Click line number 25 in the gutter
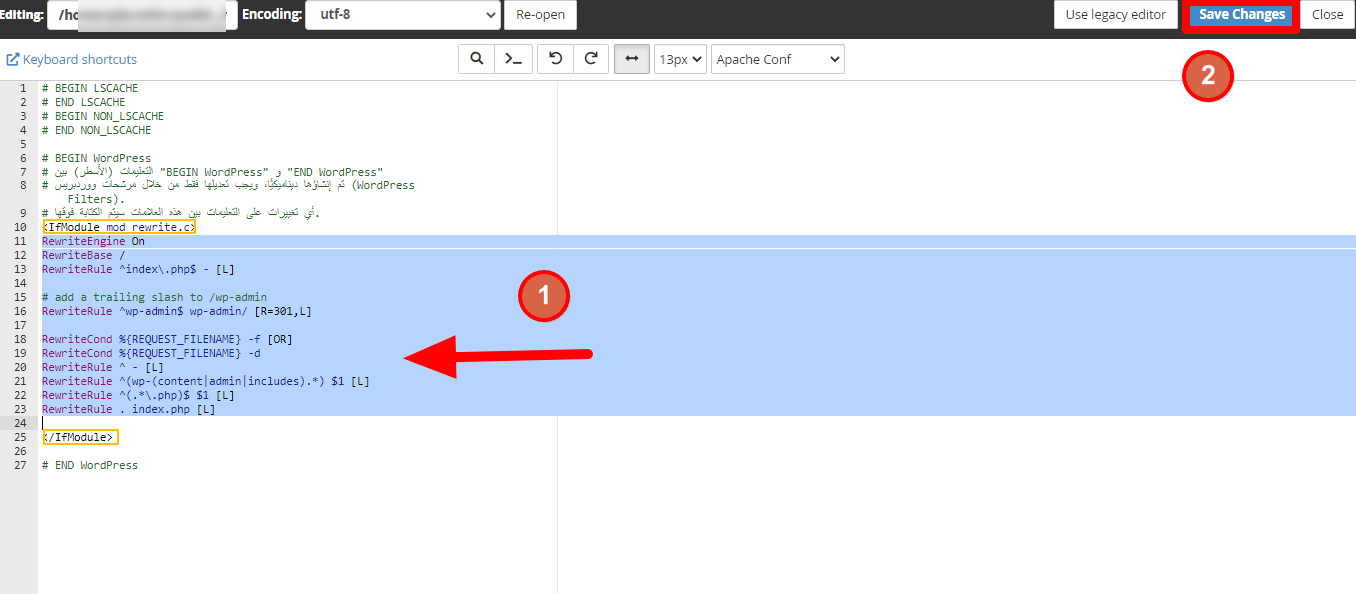The image size is (1356, 594). 22,437
